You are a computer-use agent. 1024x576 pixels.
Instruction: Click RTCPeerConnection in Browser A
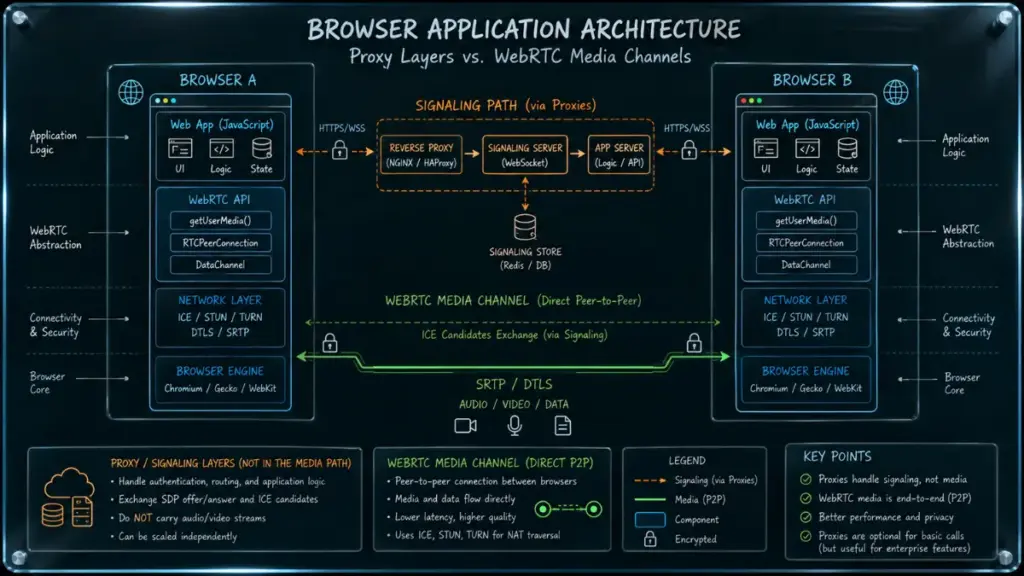[221, 243]
